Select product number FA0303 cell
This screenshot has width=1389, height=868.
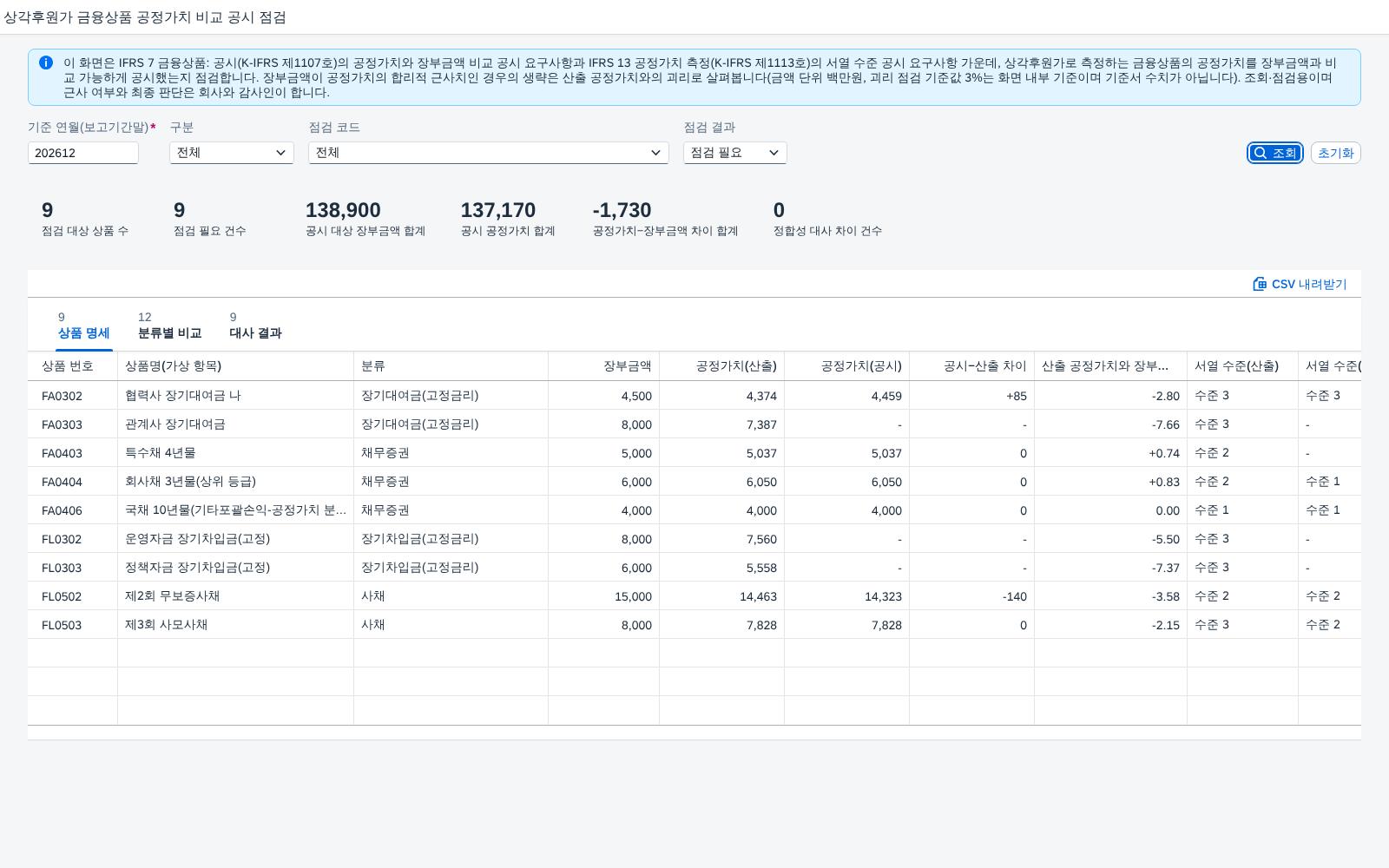click(73, 424)
